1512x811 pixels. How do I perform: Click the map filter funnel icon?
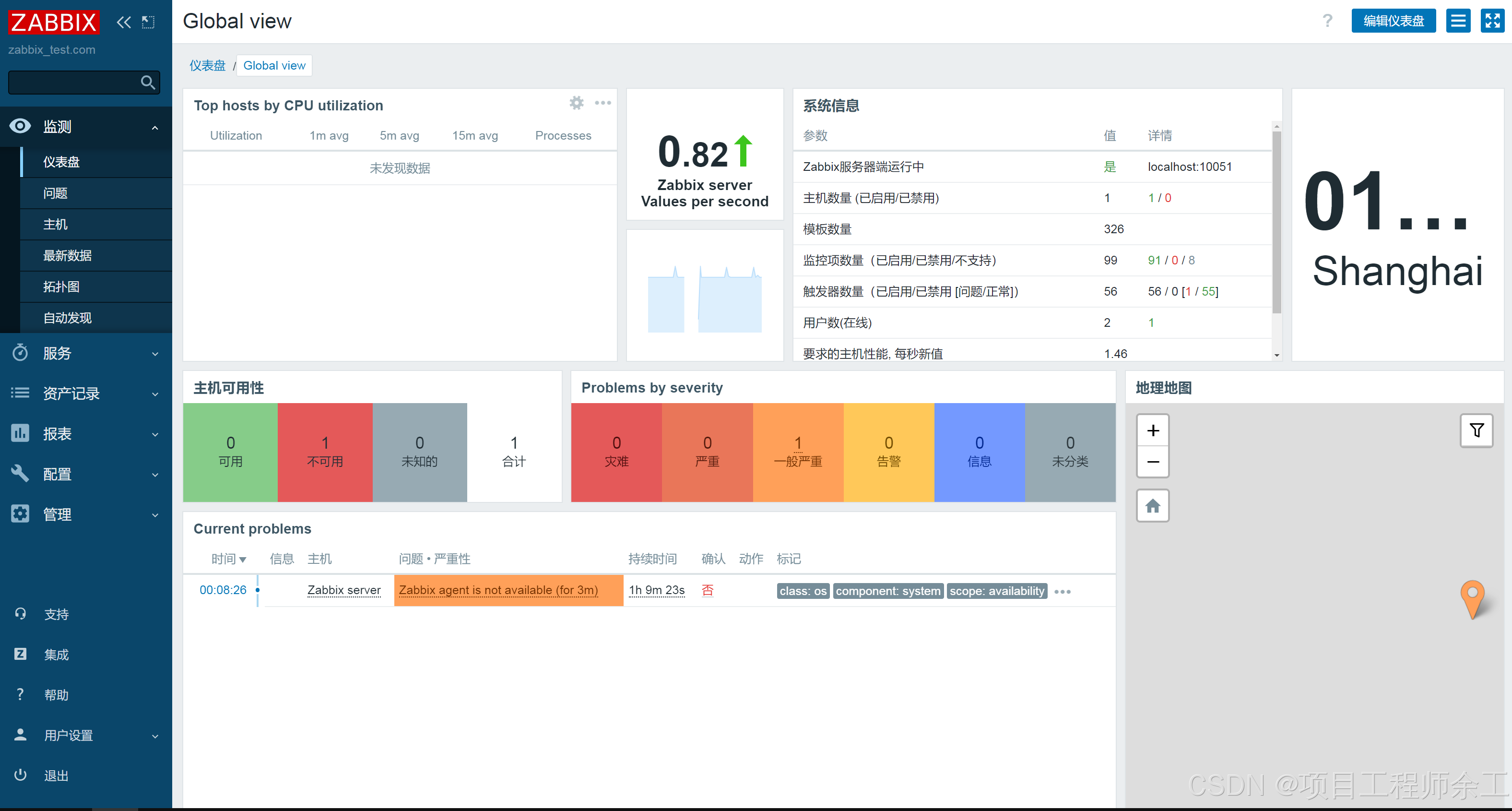1476,430
